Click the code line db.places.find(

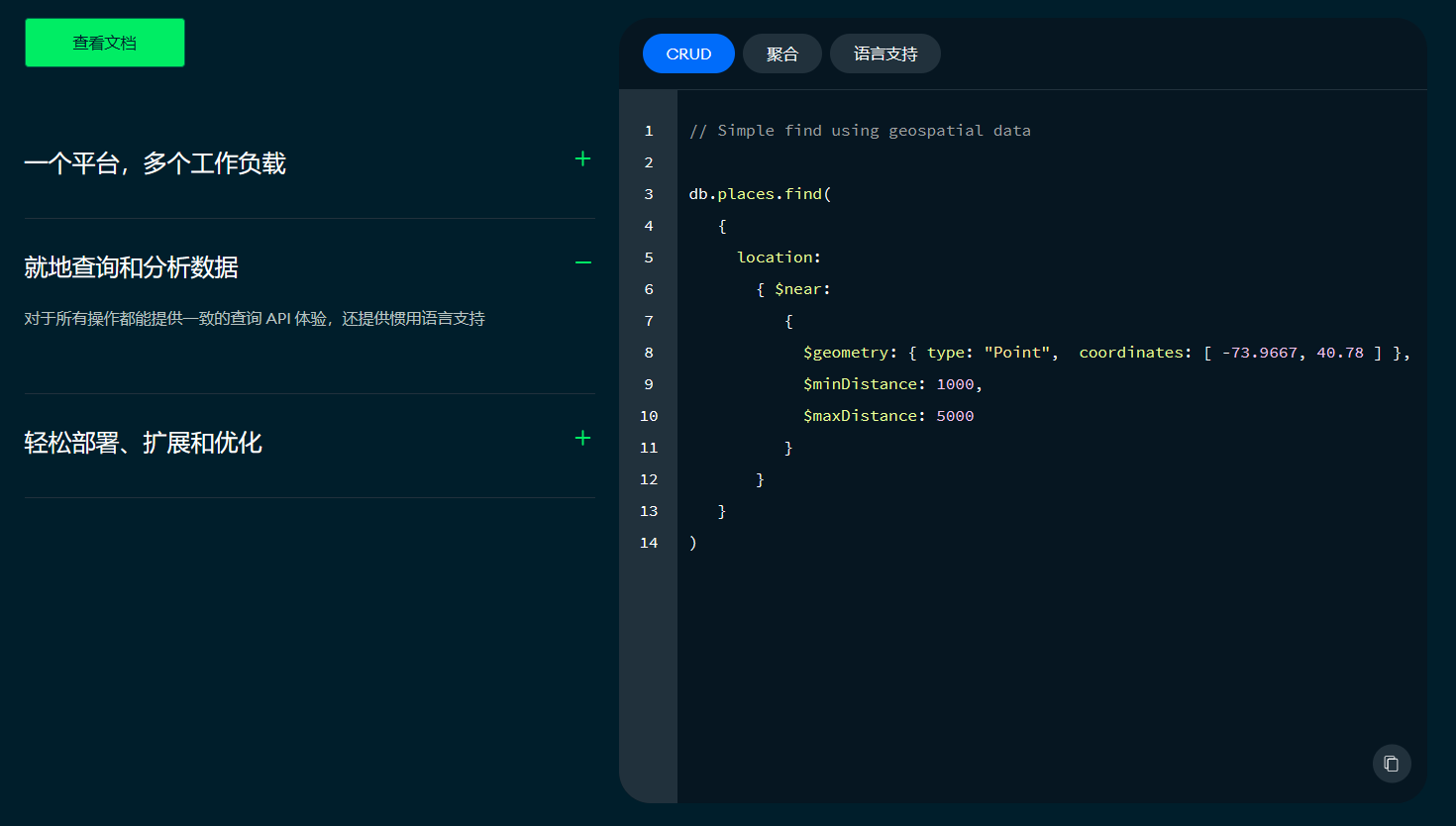[x=761, y=194]
